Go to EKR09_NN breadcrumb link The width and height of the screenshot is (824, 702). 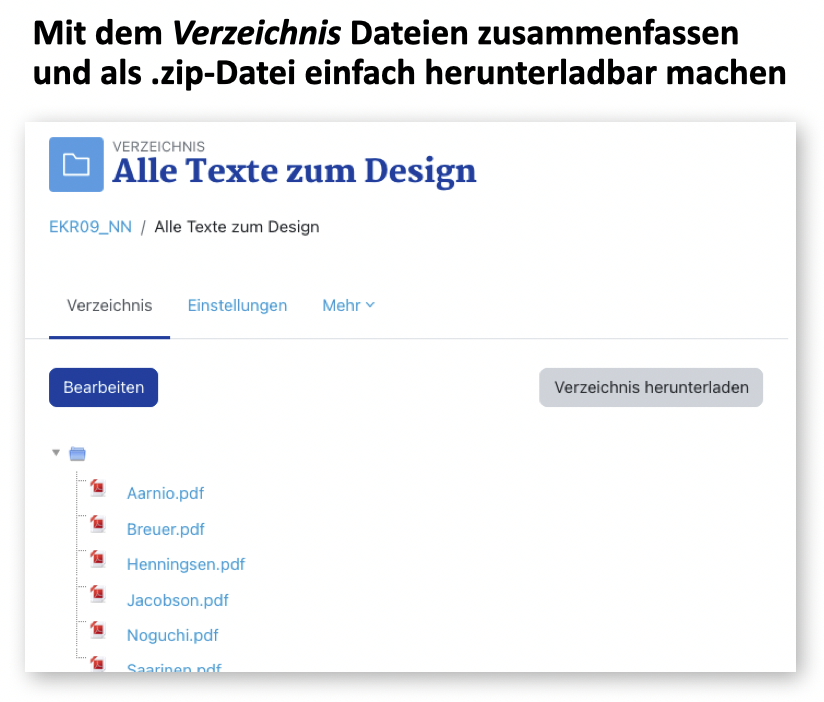click(x=90, y=227)
